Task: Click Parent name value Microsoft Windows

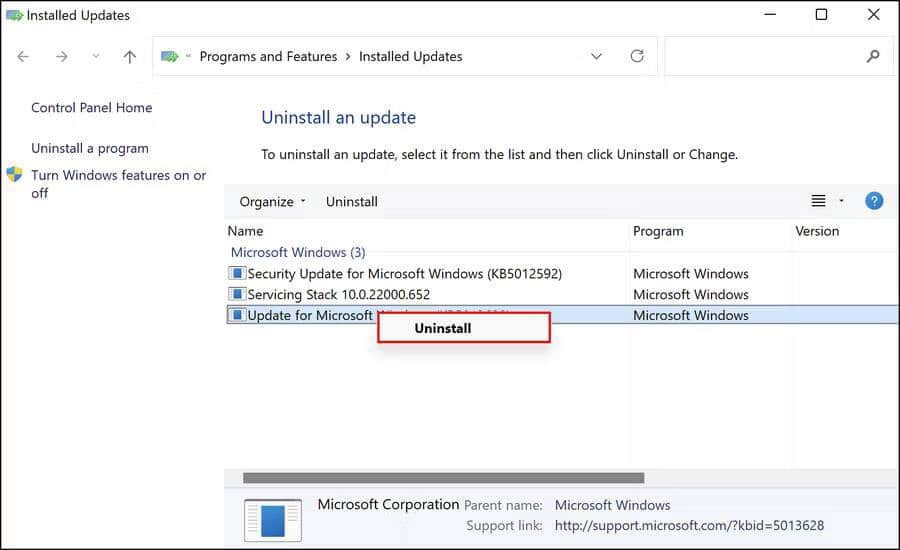Action: click(x=612, y=505)
